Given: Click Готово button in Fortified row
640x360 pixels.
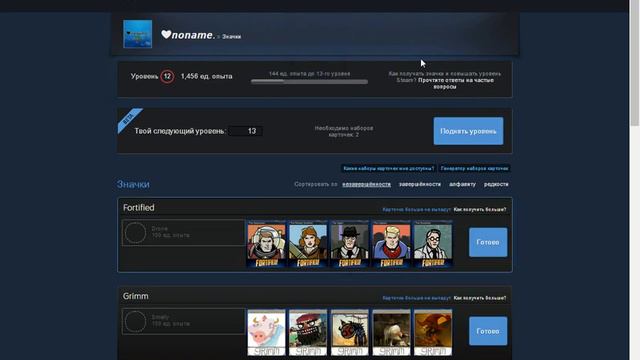Looking at the screenshot, I should point(488,242).
